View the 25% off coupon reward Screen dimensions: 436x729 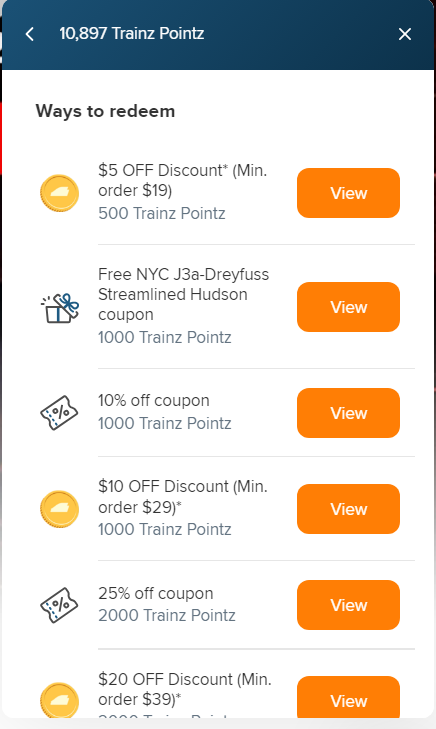[x=349, y=605]
